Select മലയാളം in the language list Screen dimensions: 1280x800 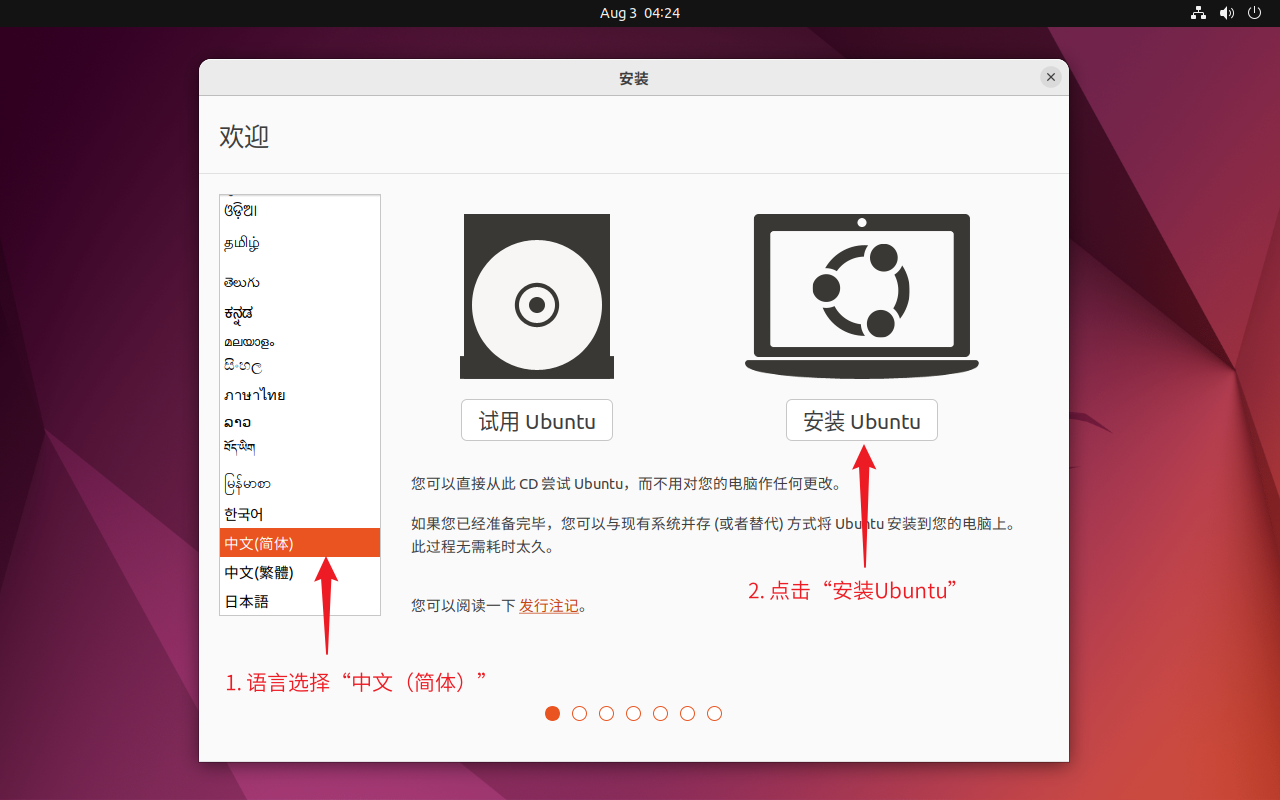[248, 341]
